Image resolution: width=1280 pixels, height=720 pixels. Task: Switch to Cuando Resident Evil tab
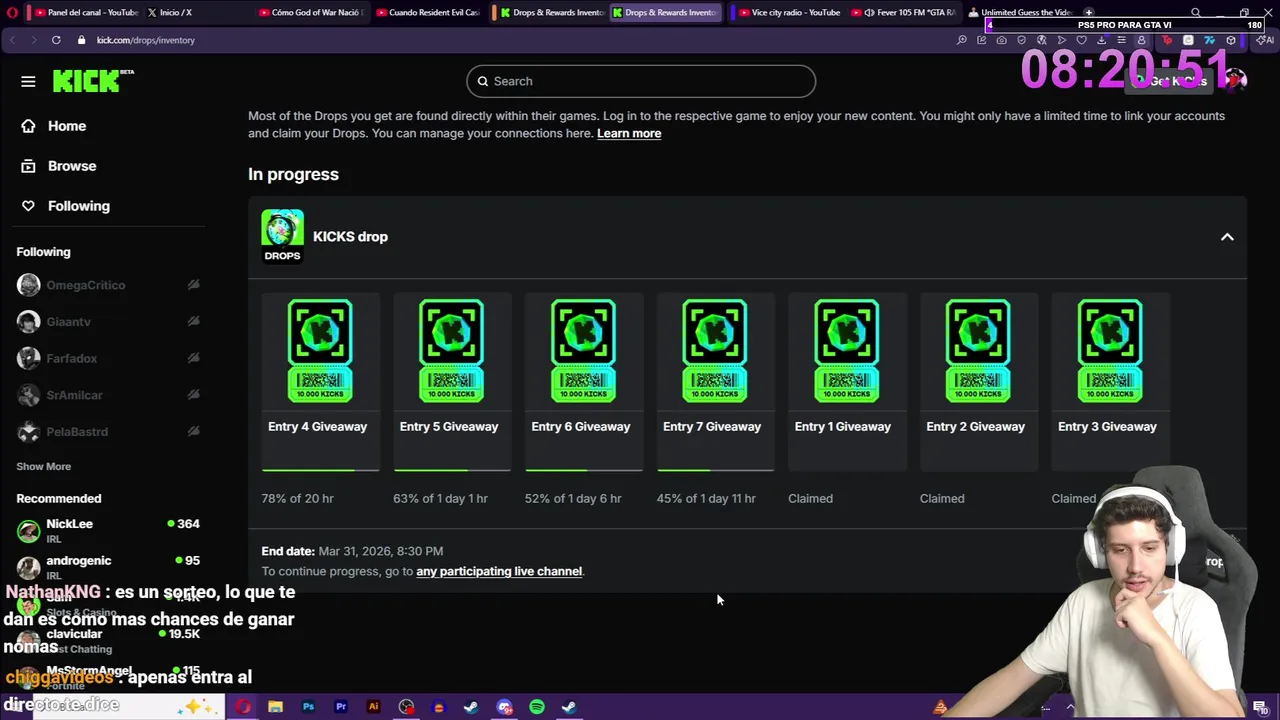tap(427, 12)
